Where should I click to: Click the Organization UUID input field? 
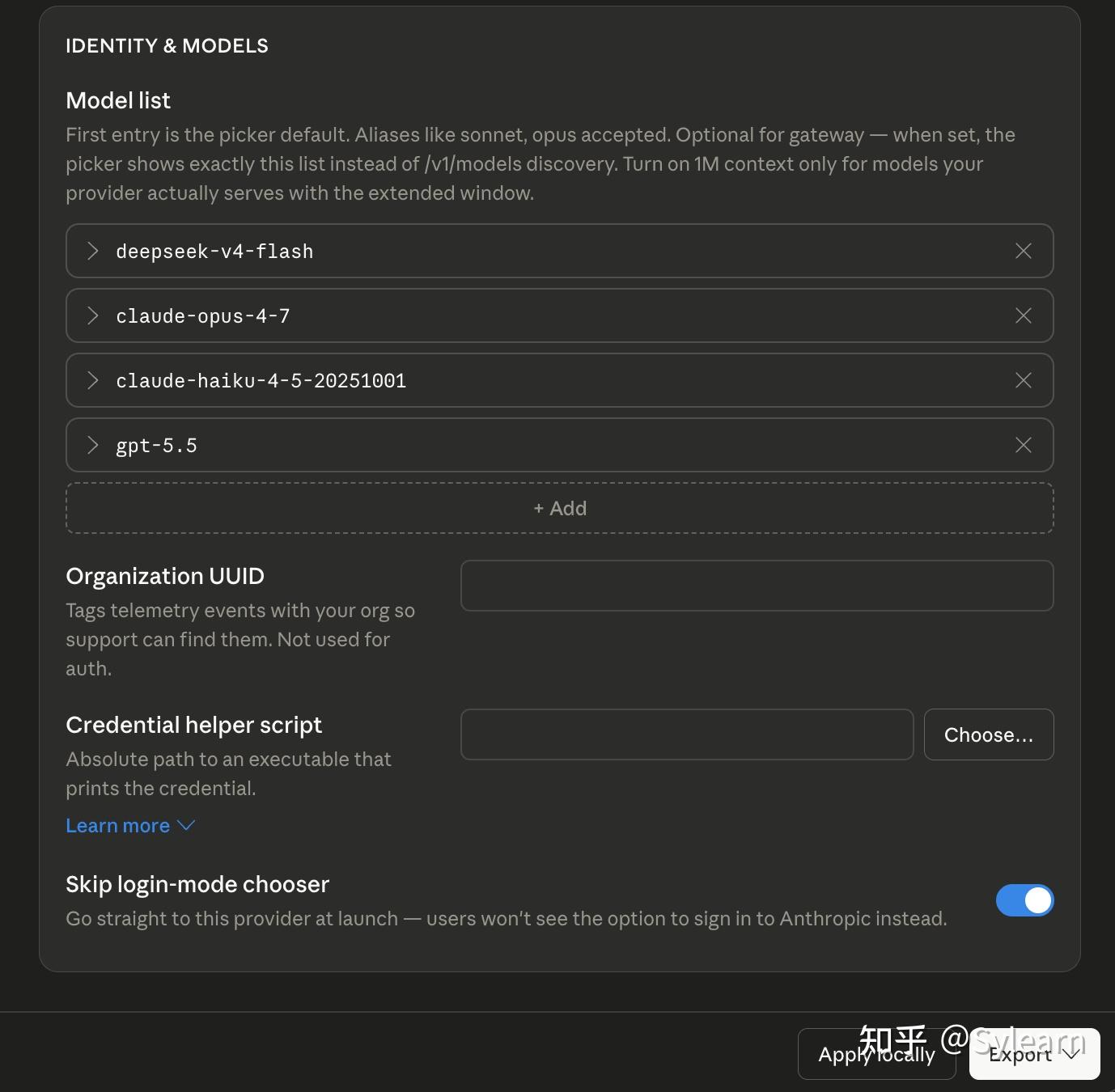(757, 586)
